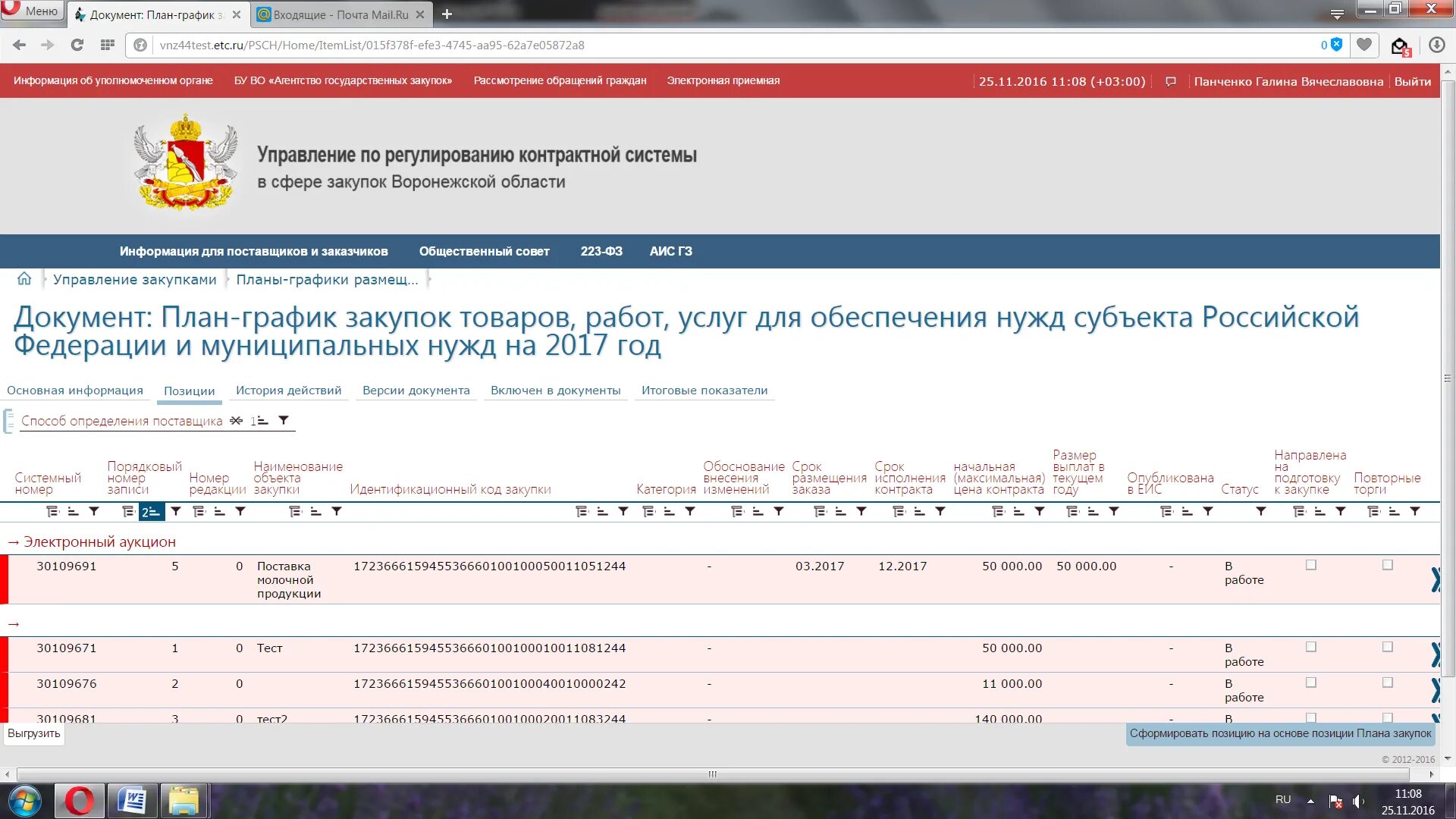This screenshot has height=819, width=1456.
Task: Click the horizontal scrollbar at page bottom
Action: click(712, 774)
